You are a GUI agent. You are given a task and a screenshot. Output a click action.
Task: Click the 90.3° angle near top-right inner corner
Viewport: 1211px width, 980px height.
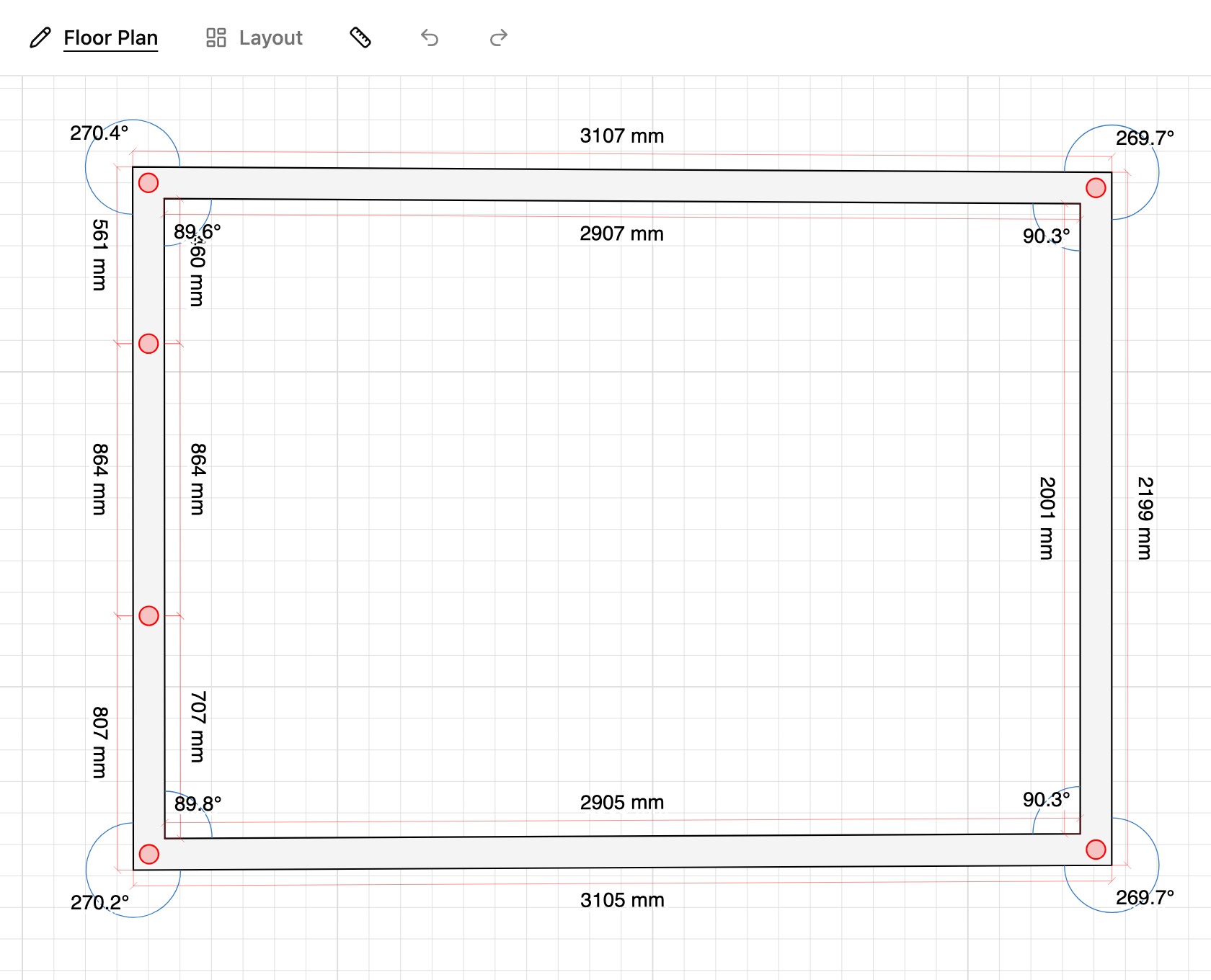click(1047, 236)
